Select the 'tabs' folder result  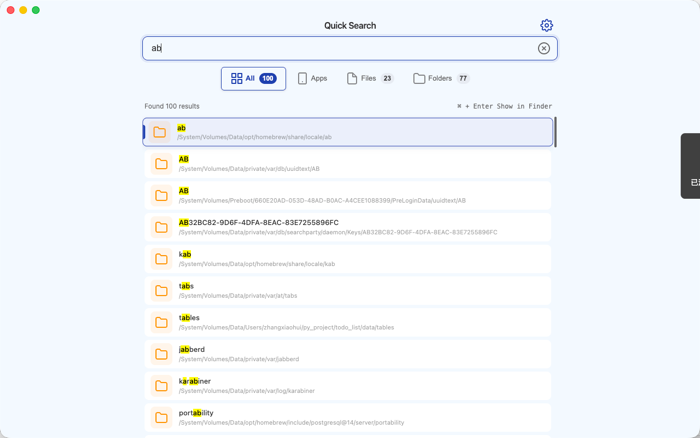pyautogui.click(x=348, y=291)
